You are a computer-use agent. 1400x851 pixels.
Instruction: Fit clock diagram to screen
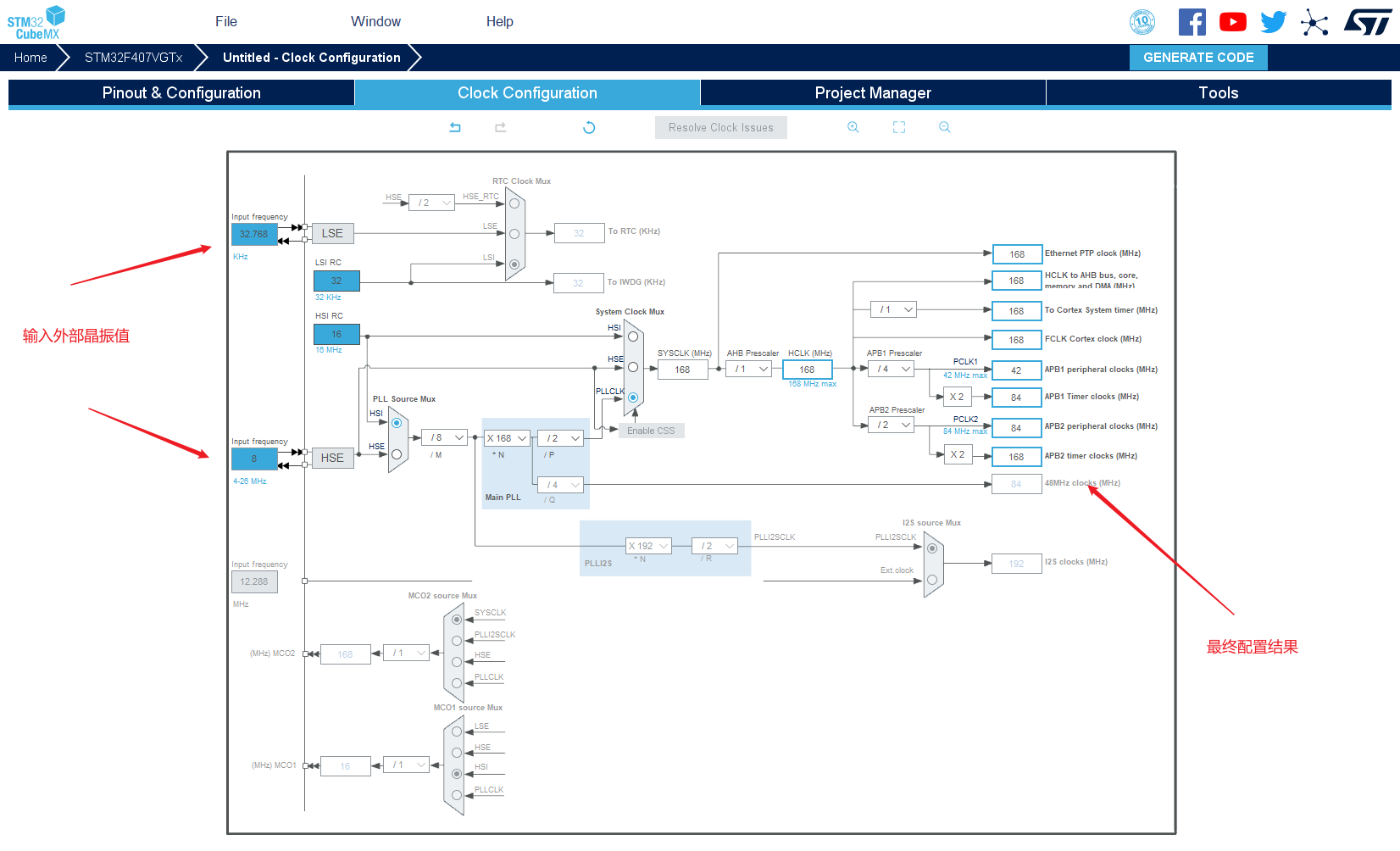(x=899, y=127)
